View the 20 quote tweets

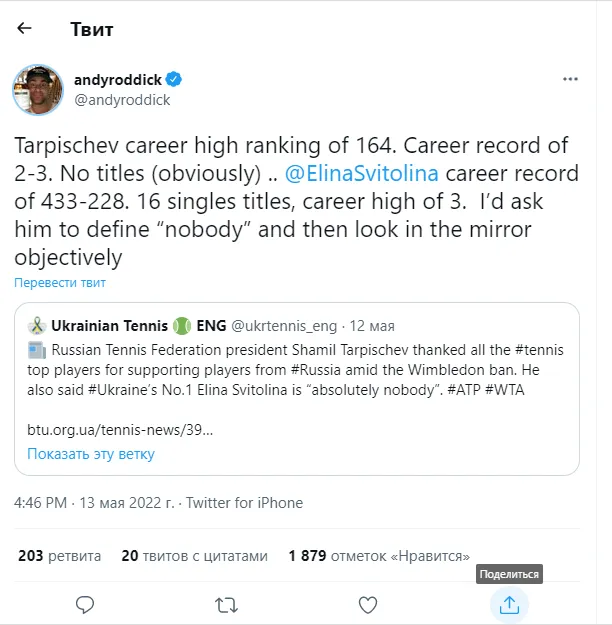tap(194, 555)
